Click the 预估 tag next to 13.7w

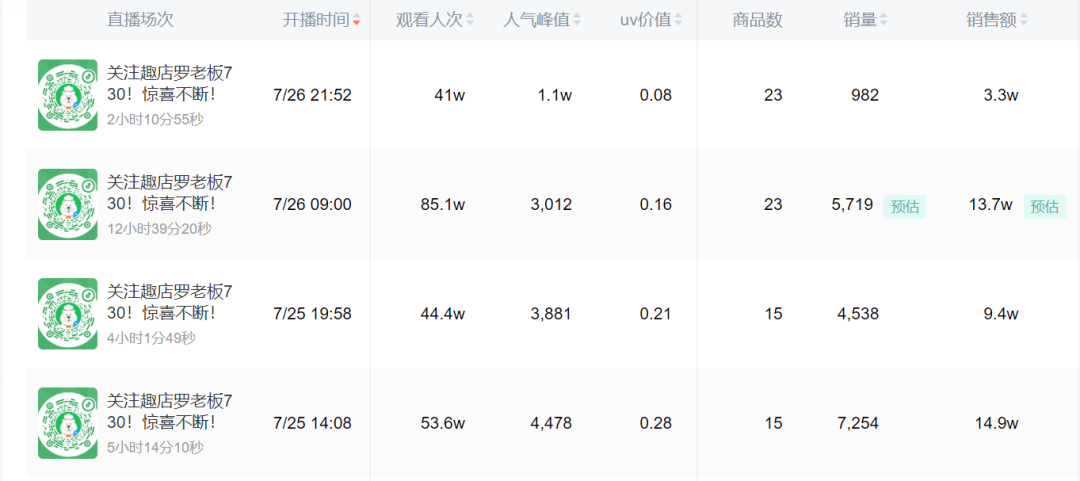tap(1044, 206)
